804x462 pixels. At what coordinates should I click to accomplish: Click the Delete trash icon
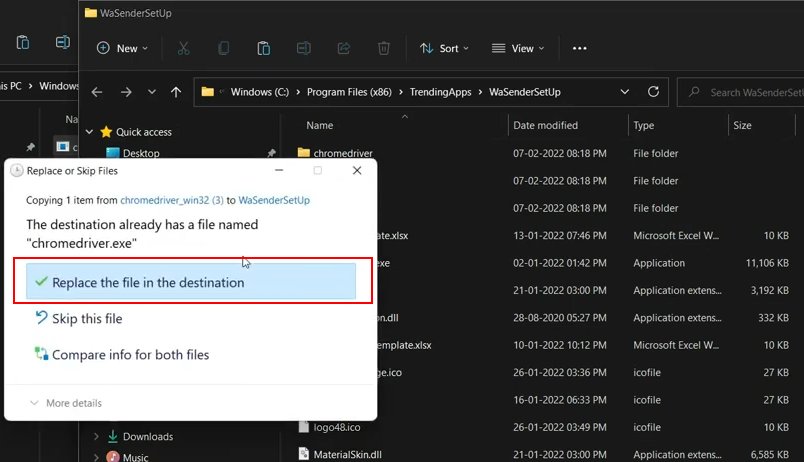pos(384,48)
